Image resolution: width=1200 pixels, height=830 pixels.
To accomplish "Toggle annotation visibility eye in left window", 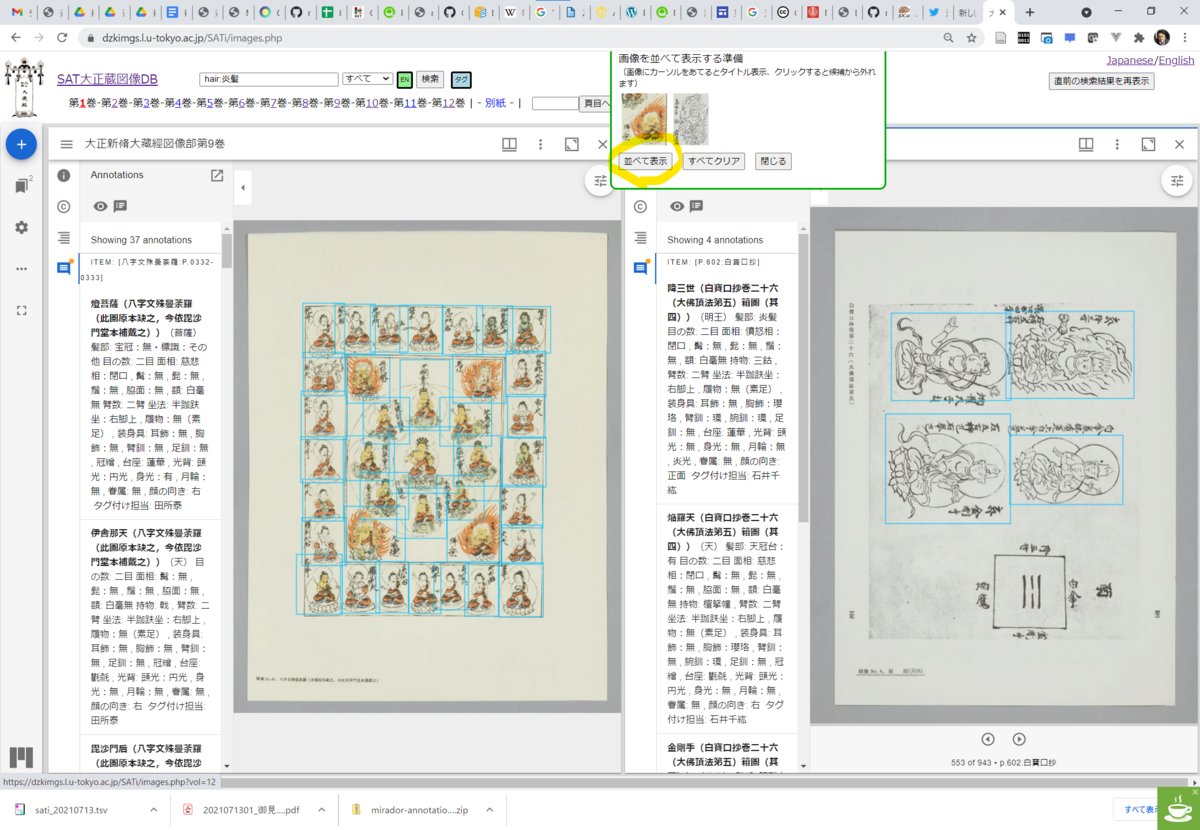I will [x=100, y=206].
